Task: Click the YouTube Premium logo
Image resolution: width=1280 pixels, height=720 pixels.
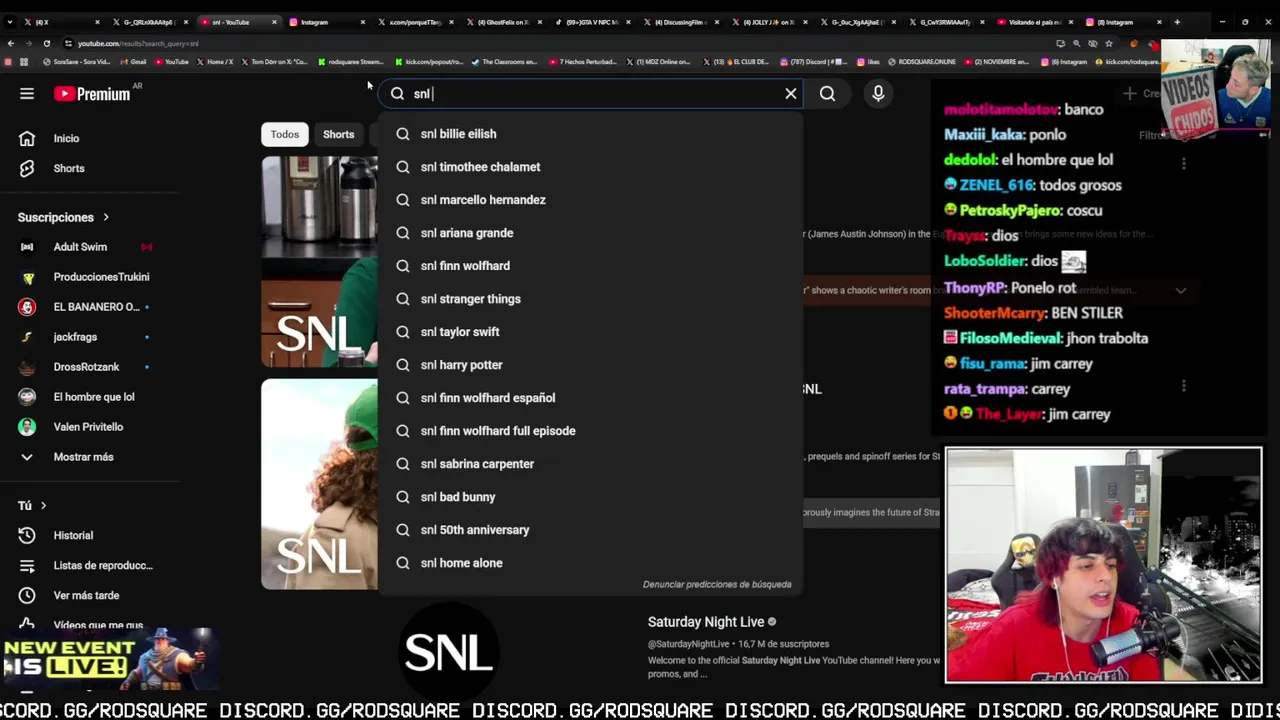Action: coord(92,93)
